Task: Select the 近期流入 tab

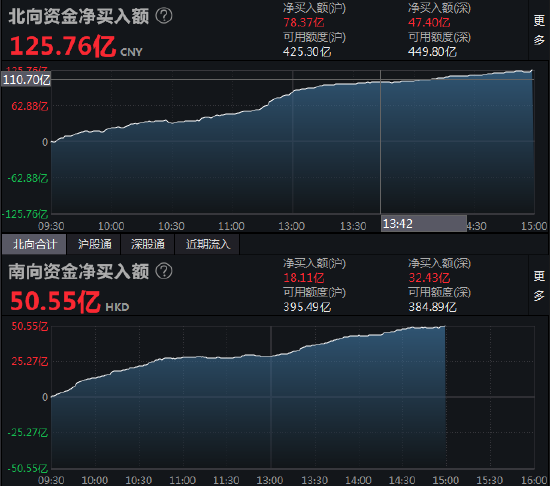Action: [208, 244]
